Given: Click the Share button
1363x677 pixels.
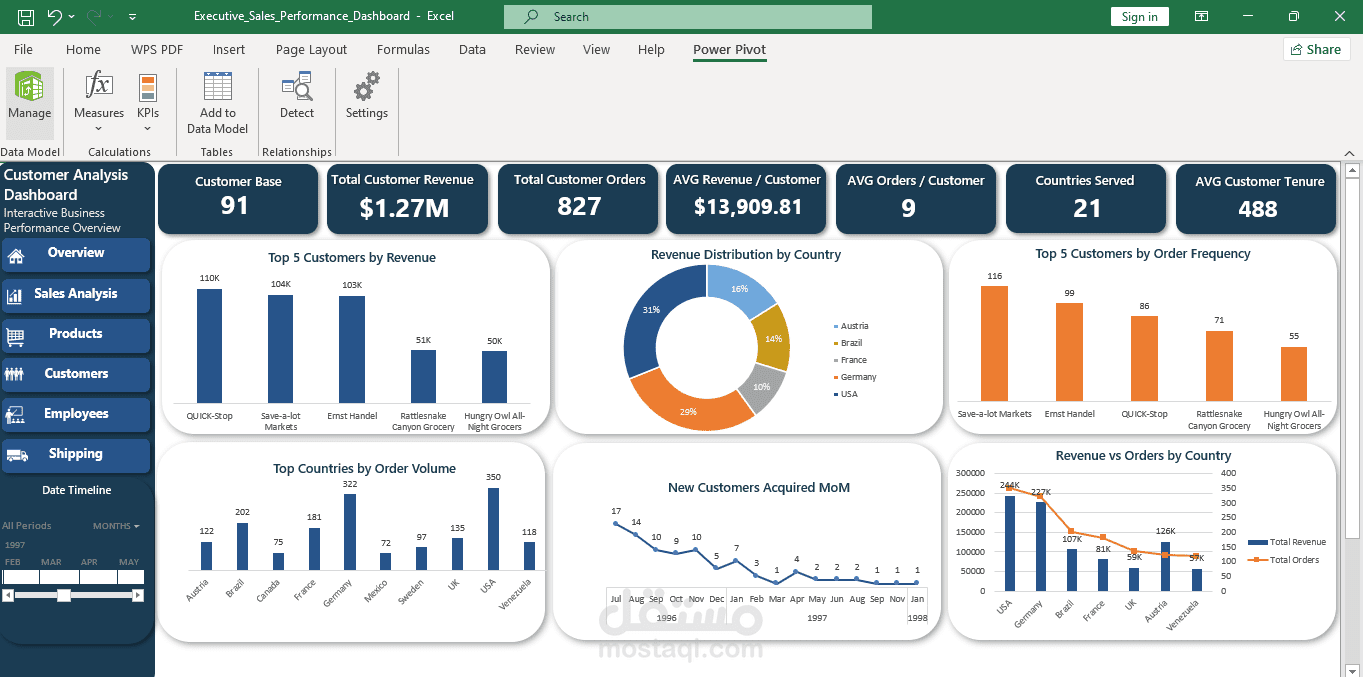Looking at the screenshot, I should 1316,49.
